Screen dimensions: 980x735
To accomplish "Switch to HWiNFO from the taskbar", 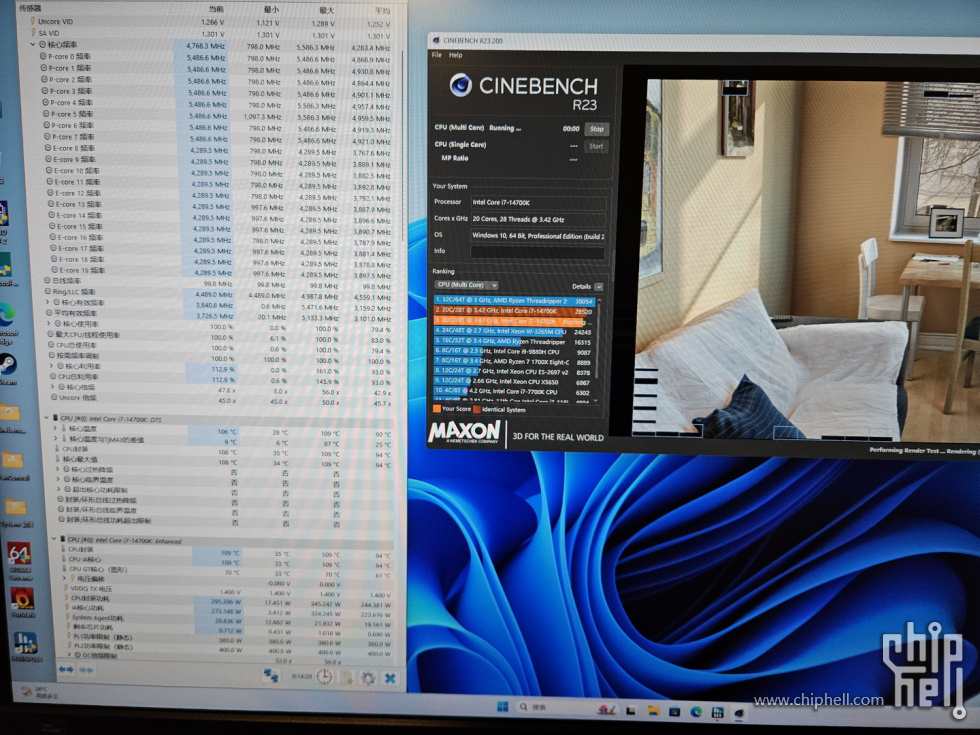I will [x=718, y=712].
